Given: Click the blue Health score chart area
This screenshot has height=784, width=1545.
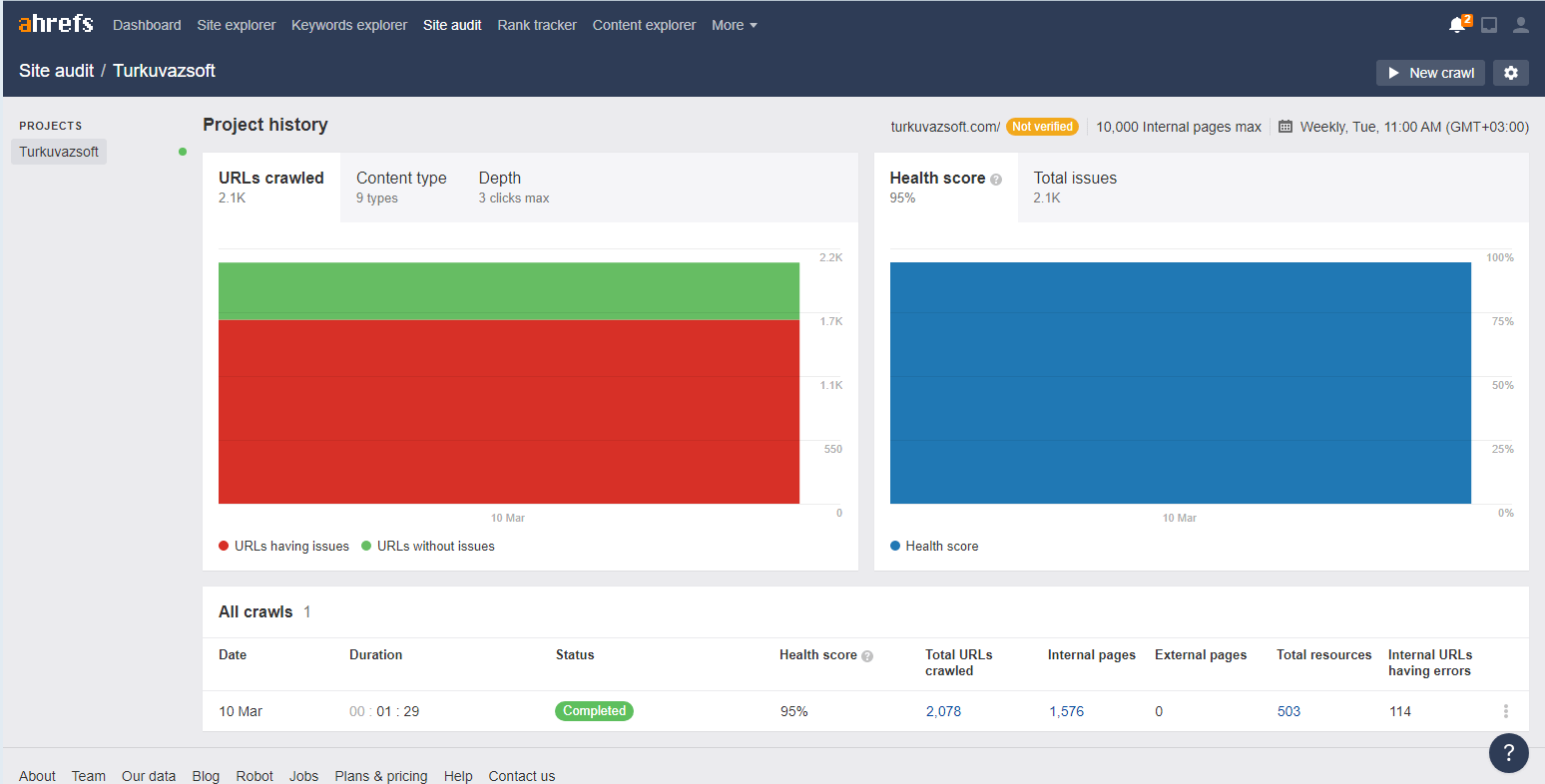Looking at the screenshot, I should 1181,383.
